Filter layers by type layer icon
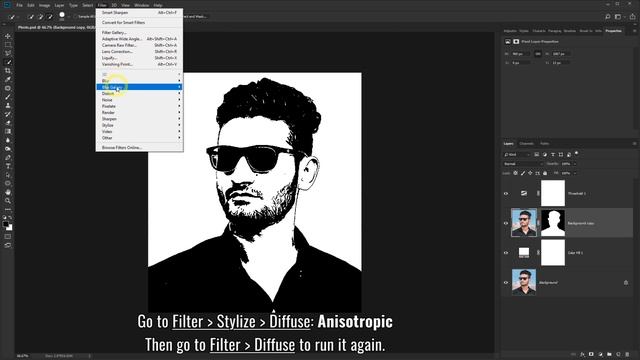Screen dimensions: 640x360 point(553,154)
